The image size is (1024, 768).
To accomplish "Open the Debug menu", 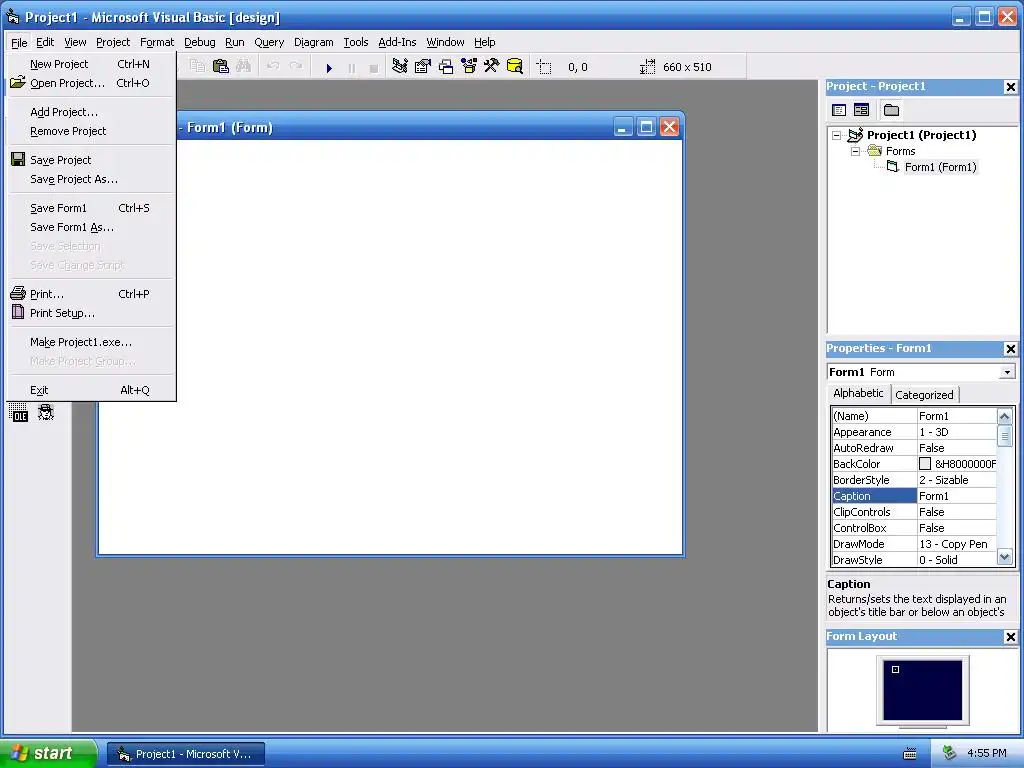I will coord(199,42).
